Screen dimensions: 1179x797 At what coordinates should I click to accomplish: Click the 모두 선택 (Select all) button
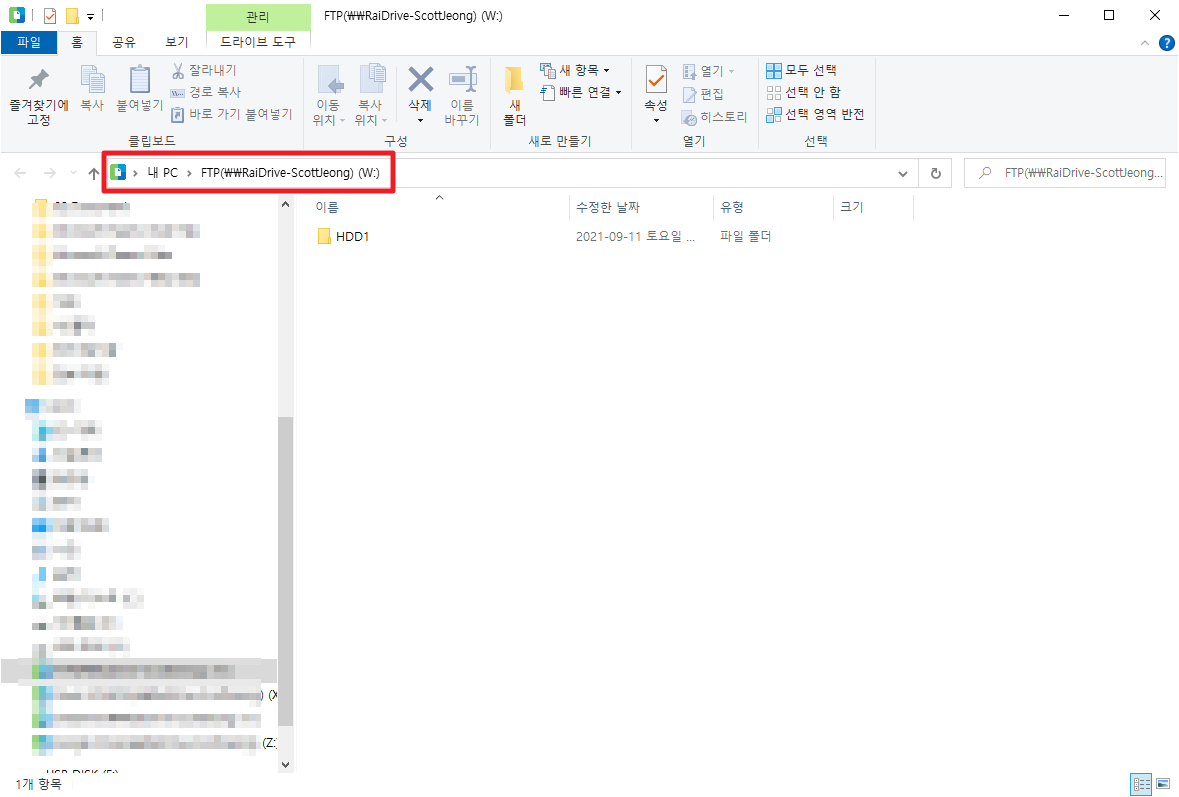coord(801,69)
